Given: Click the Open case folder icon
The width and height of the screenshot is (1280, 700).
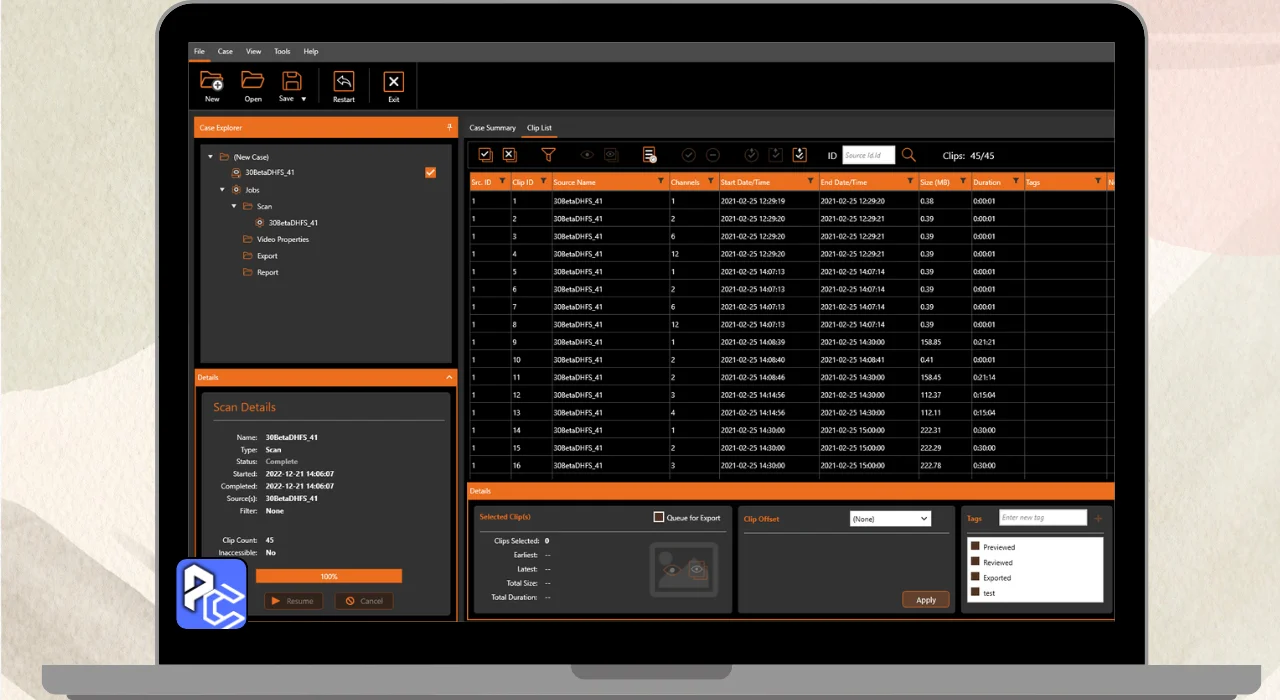Looking at the screenshot, I should (x=253, y=81).
